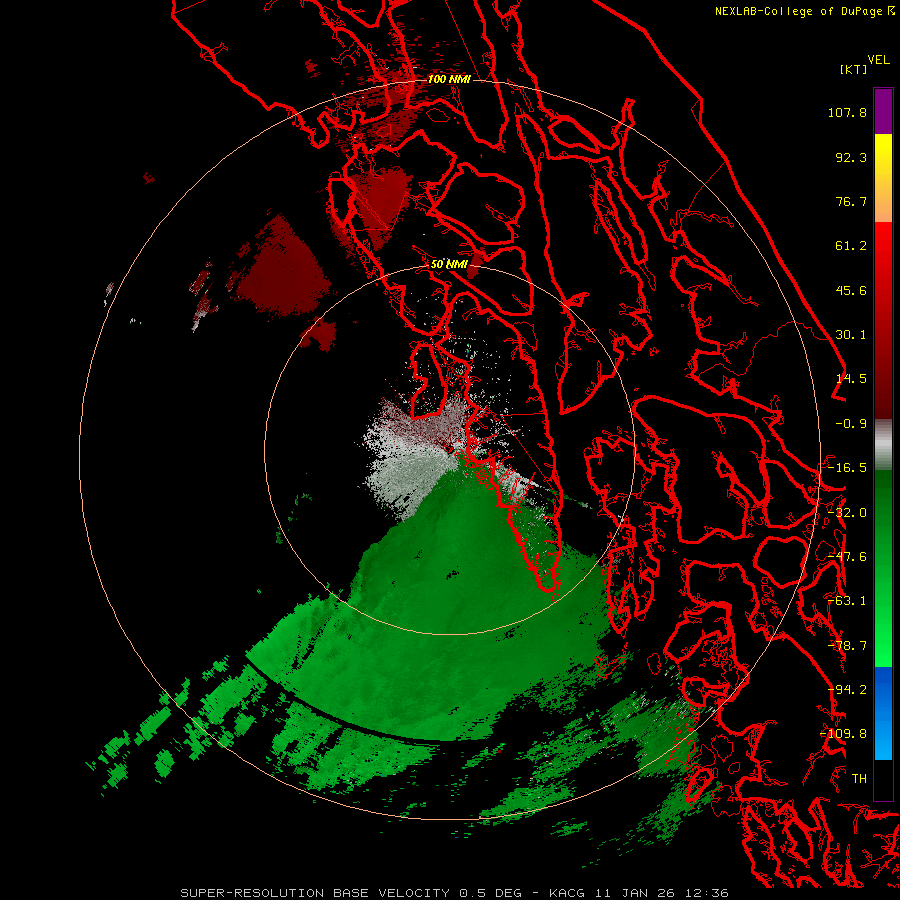Click the -63.1 legend value
Screen dimensions: 900x900
847,601
